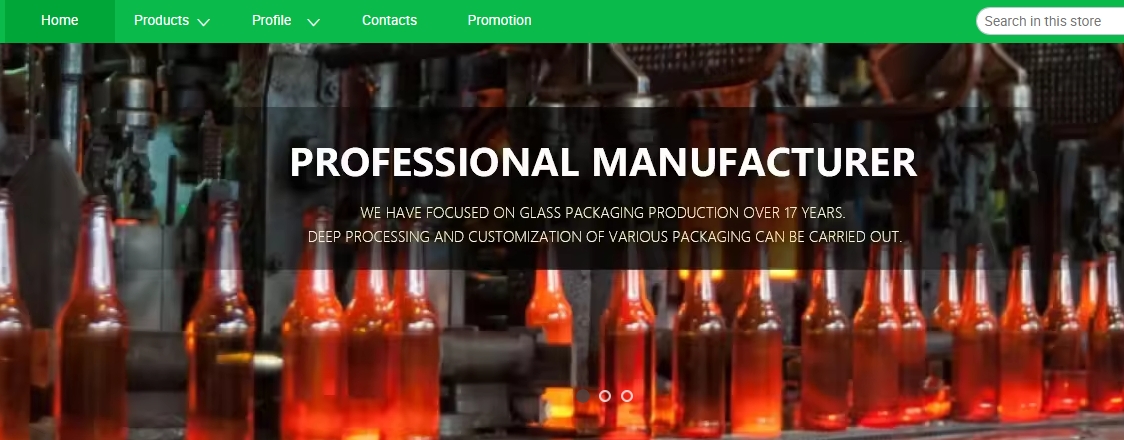Select the Profile navigation item
The height and width of the screenshot is (440, 1124).
272,21
